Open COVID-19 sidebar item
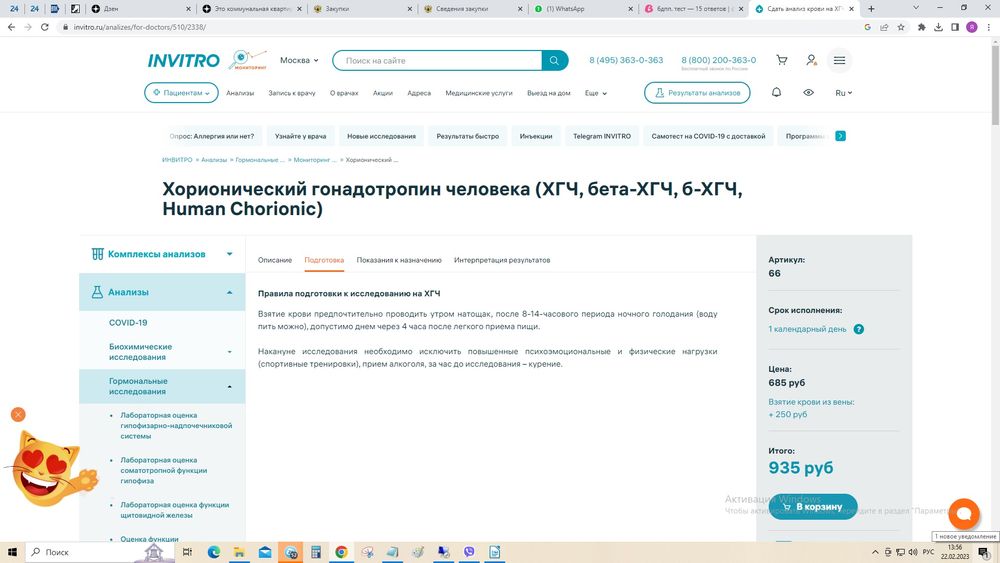 pyautogui.click(x=128, y=323)
